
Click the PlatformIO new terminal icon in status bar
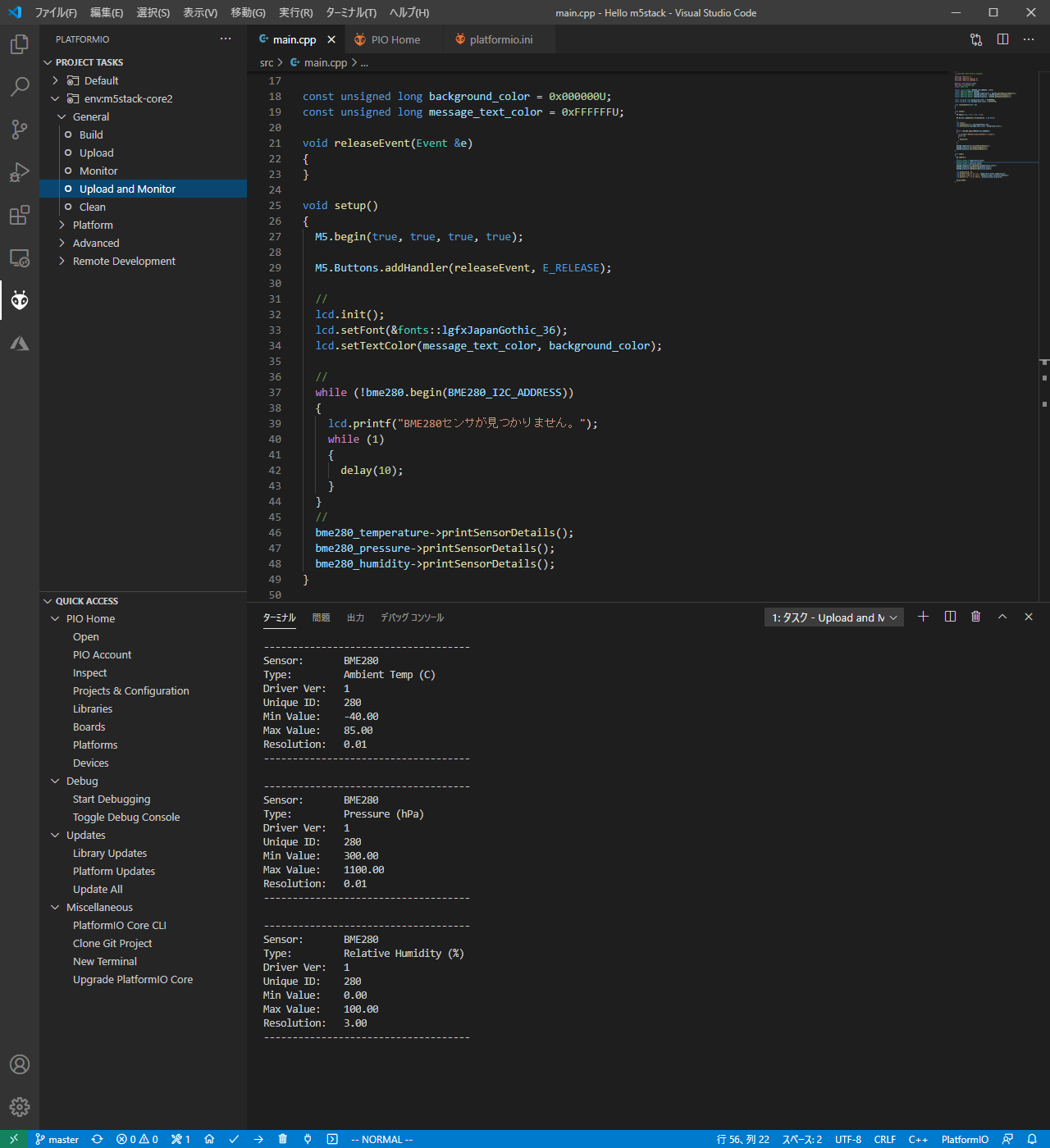[332, 1139]
